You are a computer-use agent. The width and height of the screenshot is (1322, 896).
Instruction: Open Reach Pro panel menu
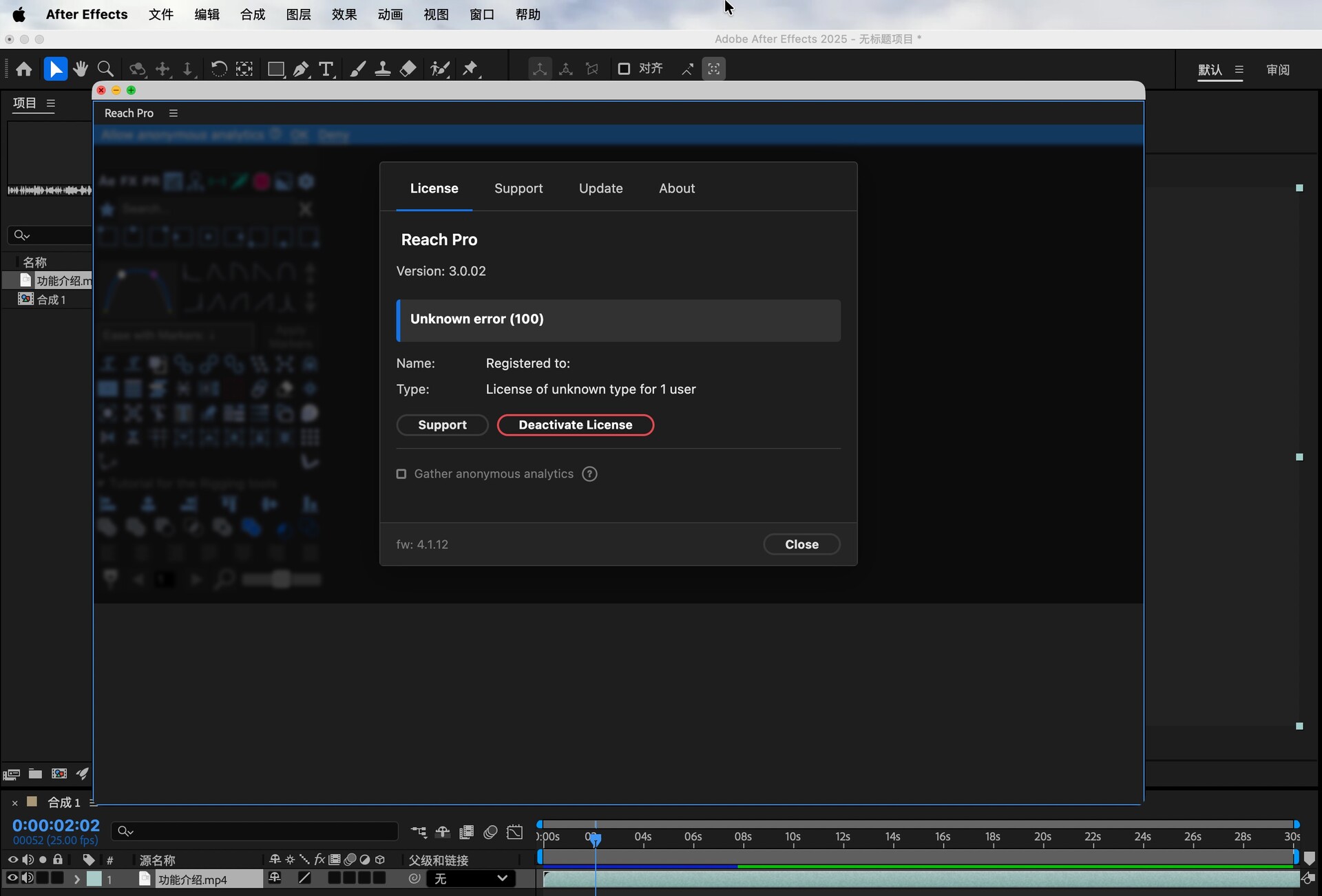[174, 113]
